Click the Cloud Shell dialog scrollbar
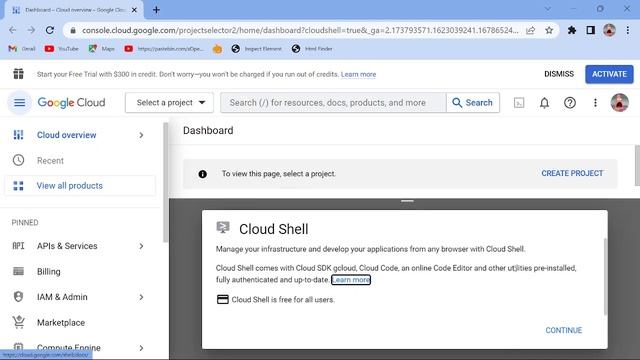The image size is (640, 360). tap(605, 276)
